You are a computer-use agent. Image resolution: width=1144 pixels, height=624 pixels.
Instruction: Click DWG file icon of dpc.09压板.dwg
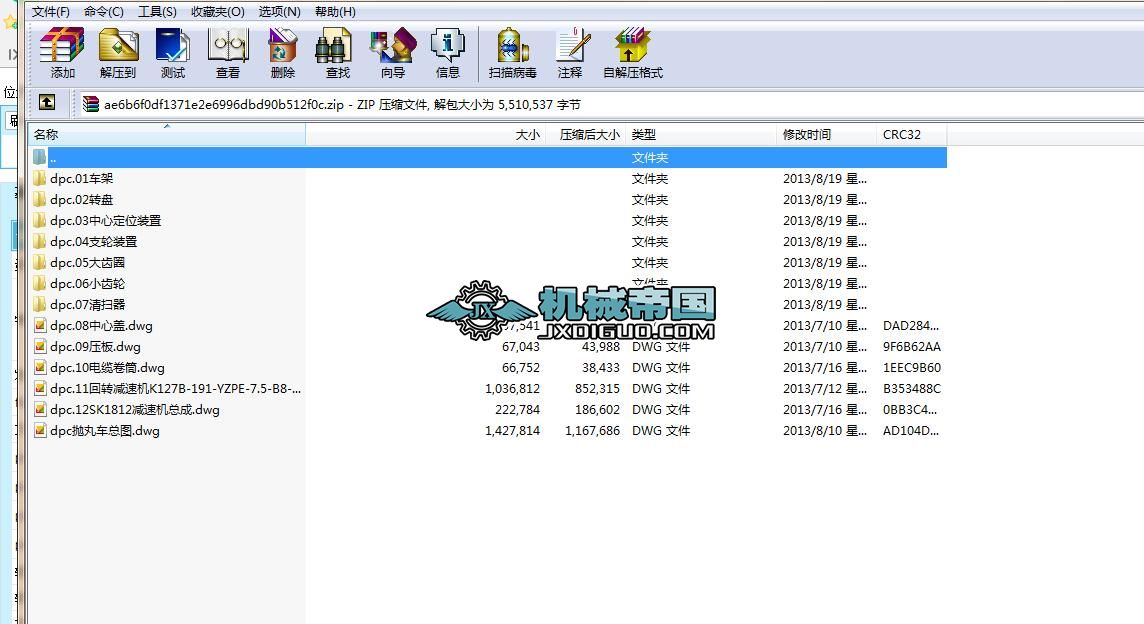tap(40, 347)
